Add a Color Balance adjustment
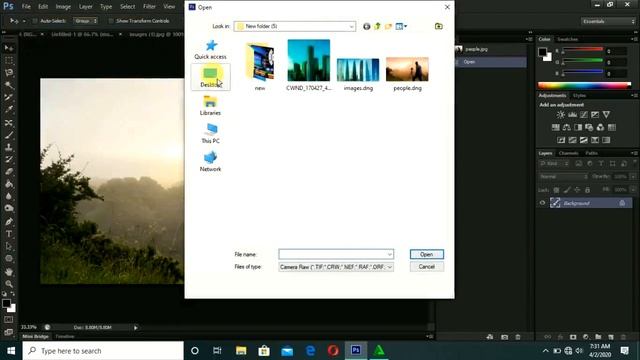Viewport: 640px width, 360px height. (x=567, y=127)
